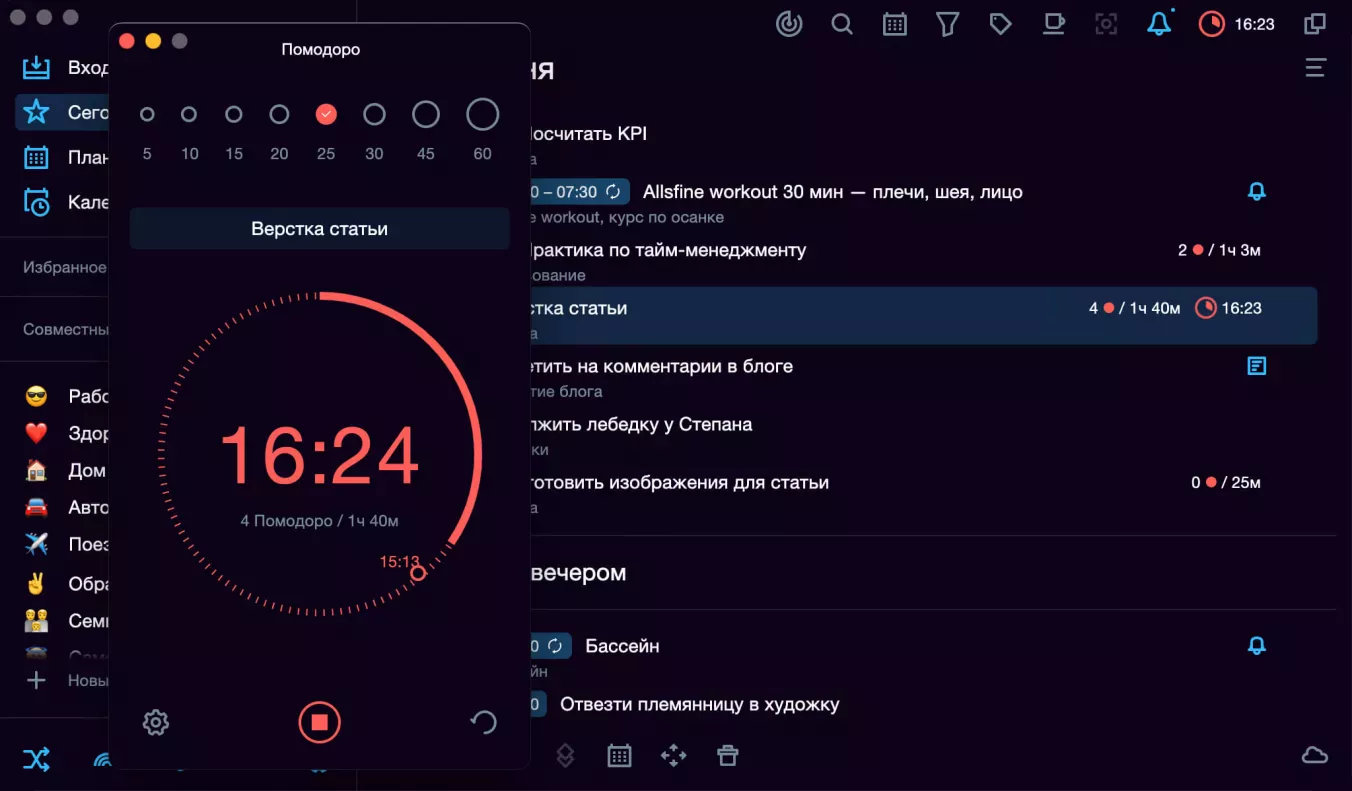Select the Allsfine workout 30 мин task

click(832, 192)
